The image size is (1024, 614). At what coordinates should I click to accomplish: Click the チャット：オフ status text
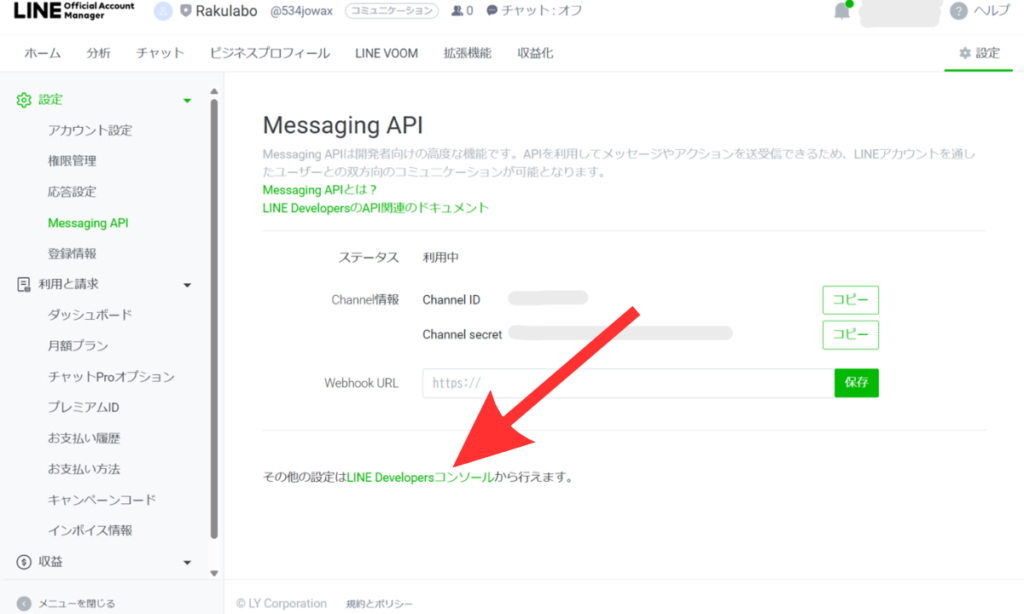click(541, 11)
